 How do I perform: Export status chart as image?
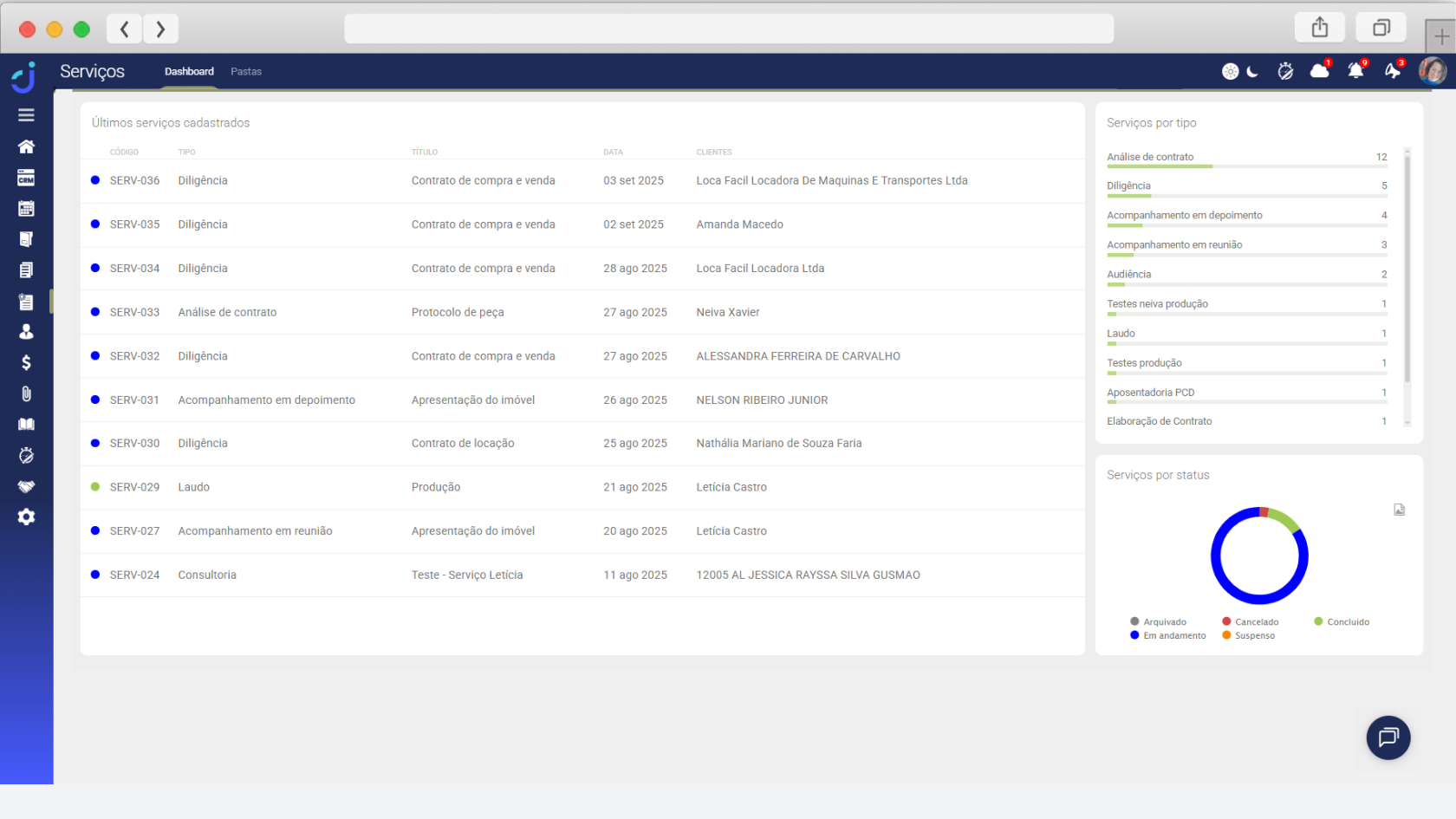tap(1399, 510)
